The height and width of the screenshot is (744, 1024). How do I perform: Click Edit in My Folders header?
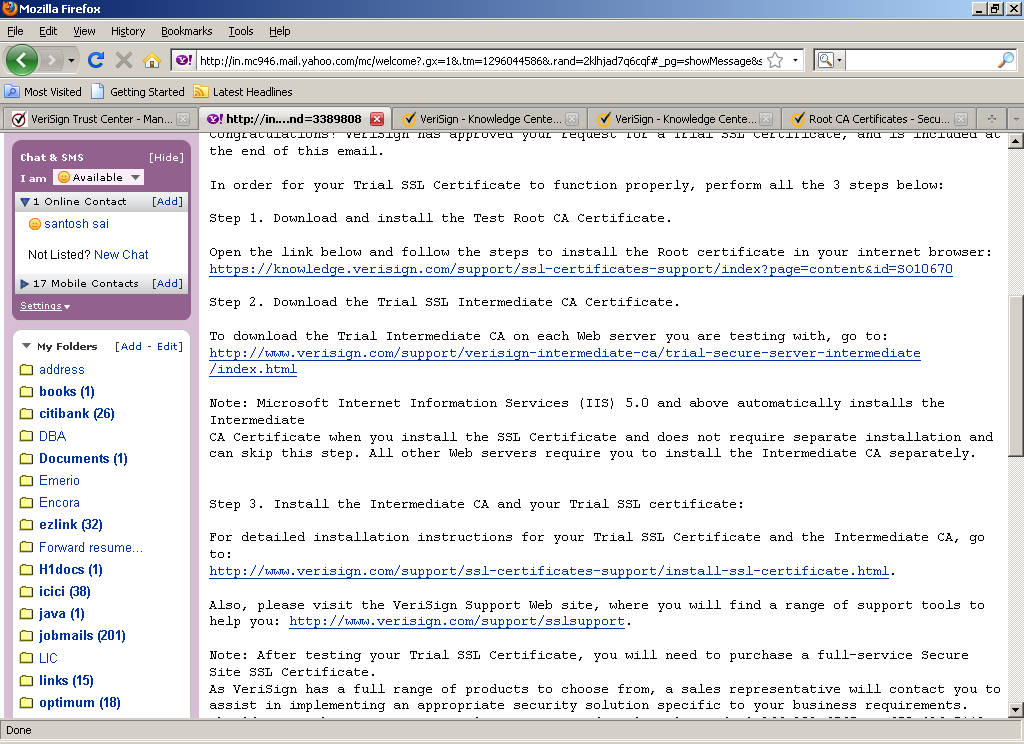(167, 346)
